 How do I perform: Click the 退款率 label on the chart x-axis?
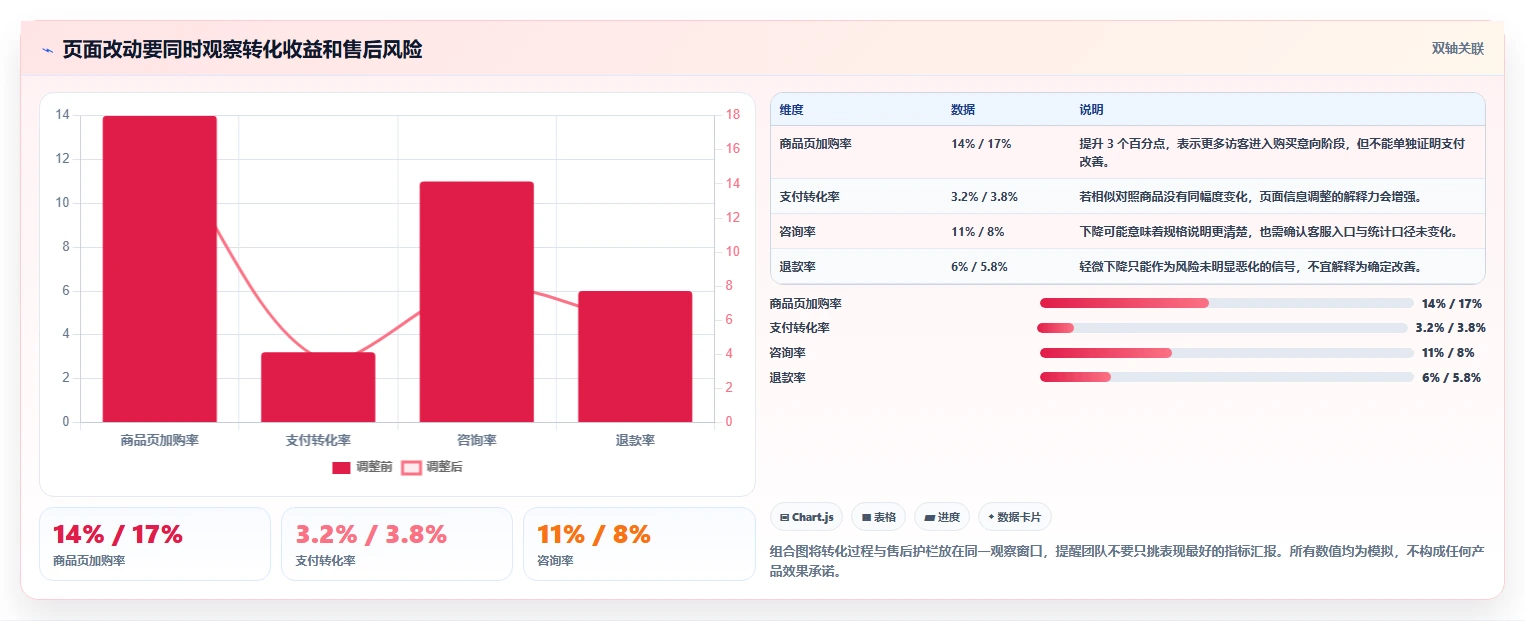(635, 440)
